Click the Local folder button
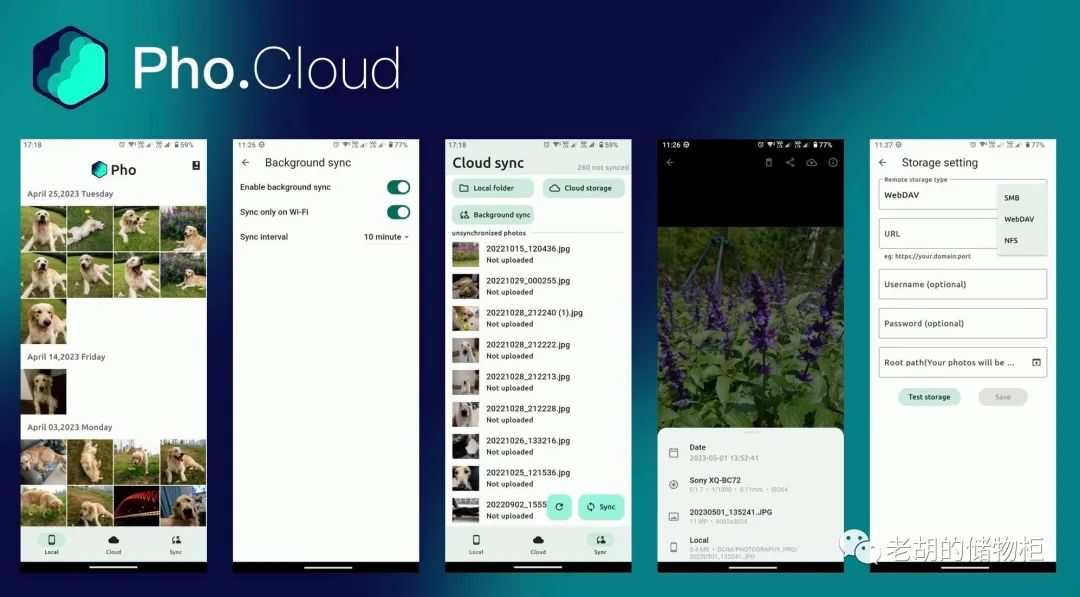The height and width of the screenshot is (597, 1080). 492,188
